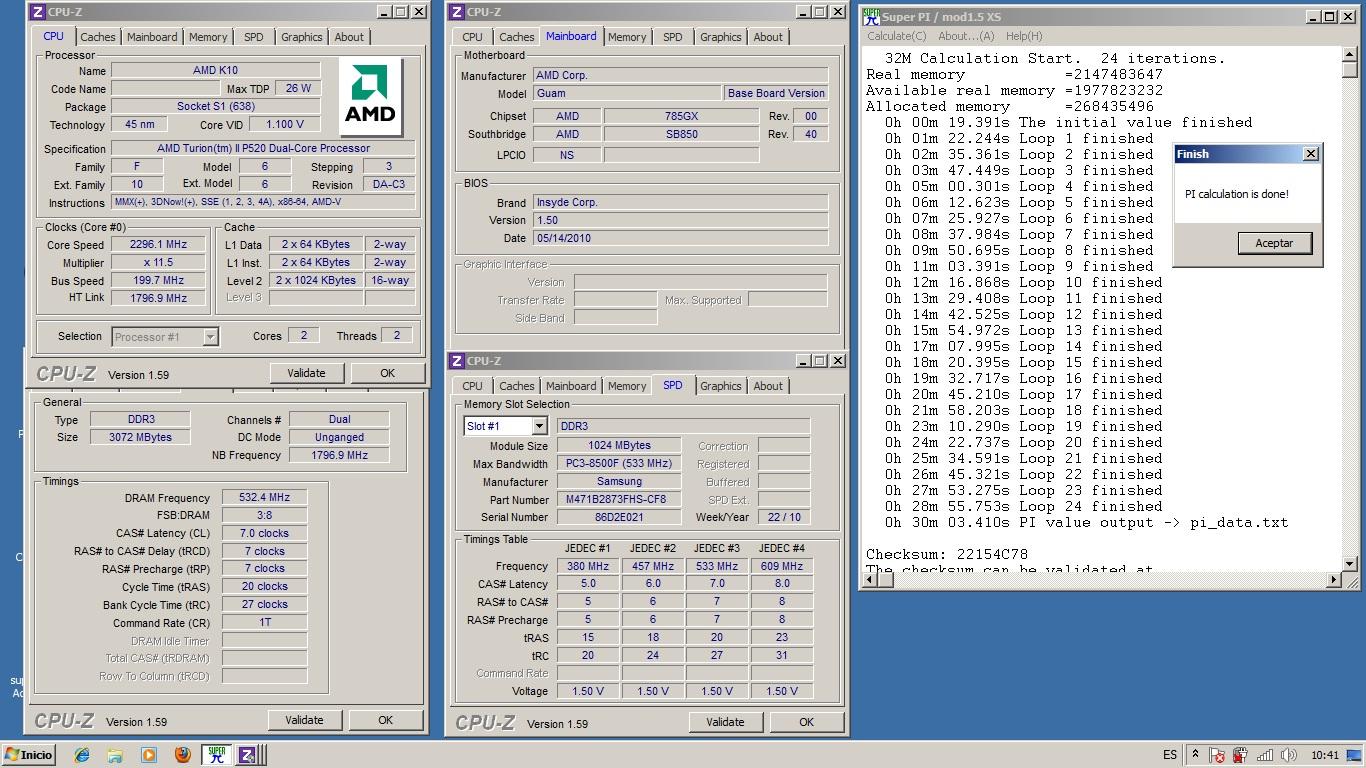The width and height of the screenshot is (1366, 768).
Task: Click Aceptar in the Finish dialog
Action: pos(1274,243)
